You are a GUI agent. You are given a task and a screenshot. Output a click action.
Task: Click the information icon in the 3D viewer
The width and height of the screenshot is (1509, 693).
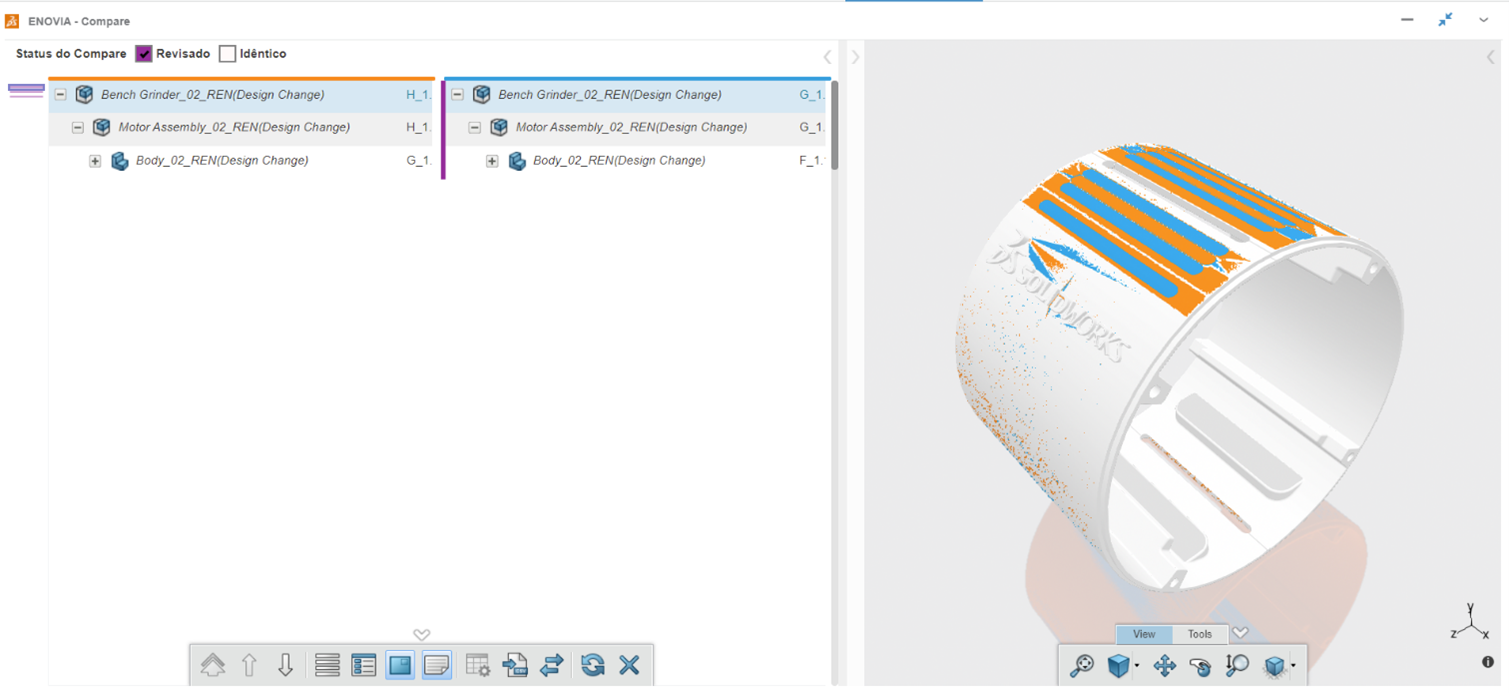pos(1488,662)
